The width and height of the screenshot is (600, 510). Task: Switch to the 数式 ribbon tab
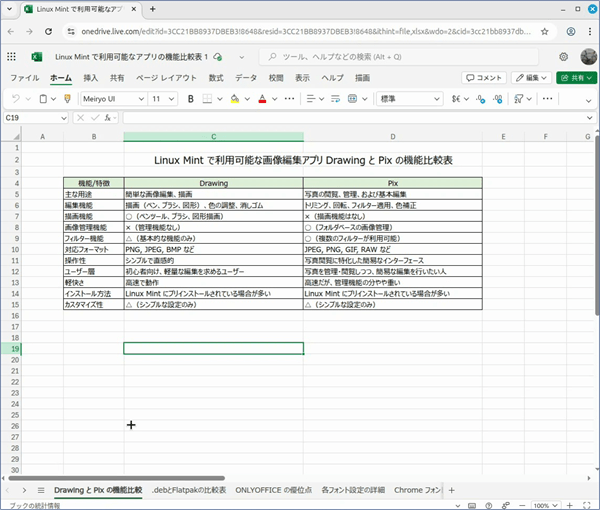coord(216,78)
